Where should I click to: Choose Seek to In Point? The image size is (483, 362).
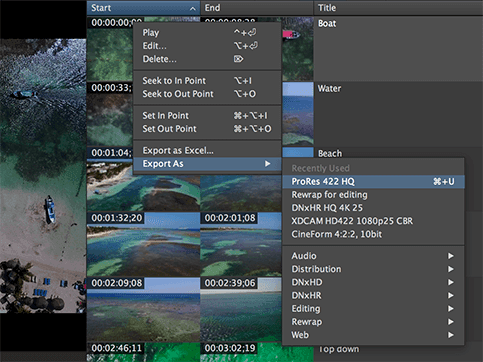click(x=207, y=81)
